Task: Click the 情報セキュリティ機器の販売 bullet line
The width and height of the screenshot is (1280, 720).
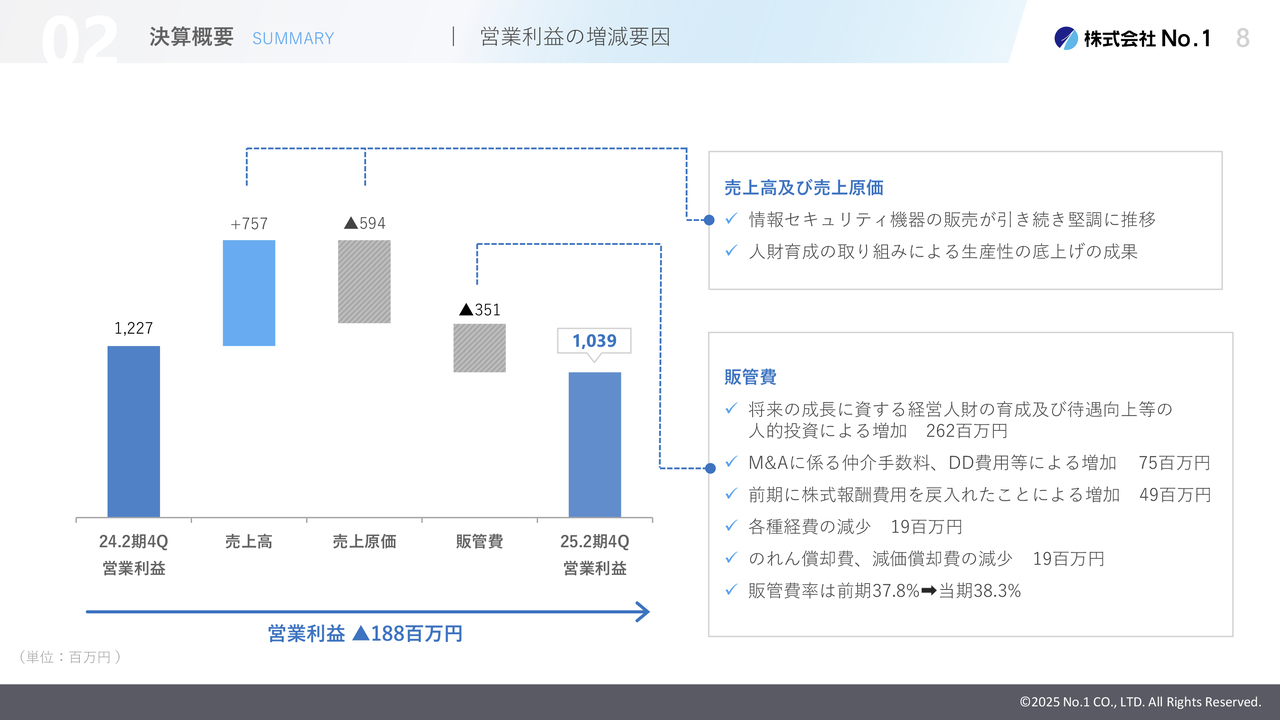Action: (952, 219)
